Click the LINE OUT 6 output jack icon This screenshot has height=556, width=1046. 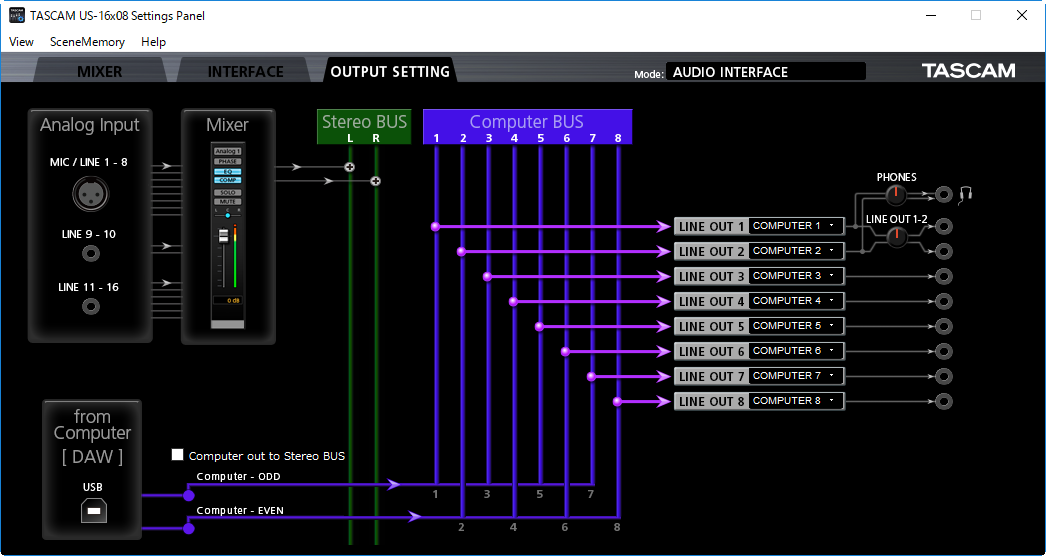pos(943,351)
